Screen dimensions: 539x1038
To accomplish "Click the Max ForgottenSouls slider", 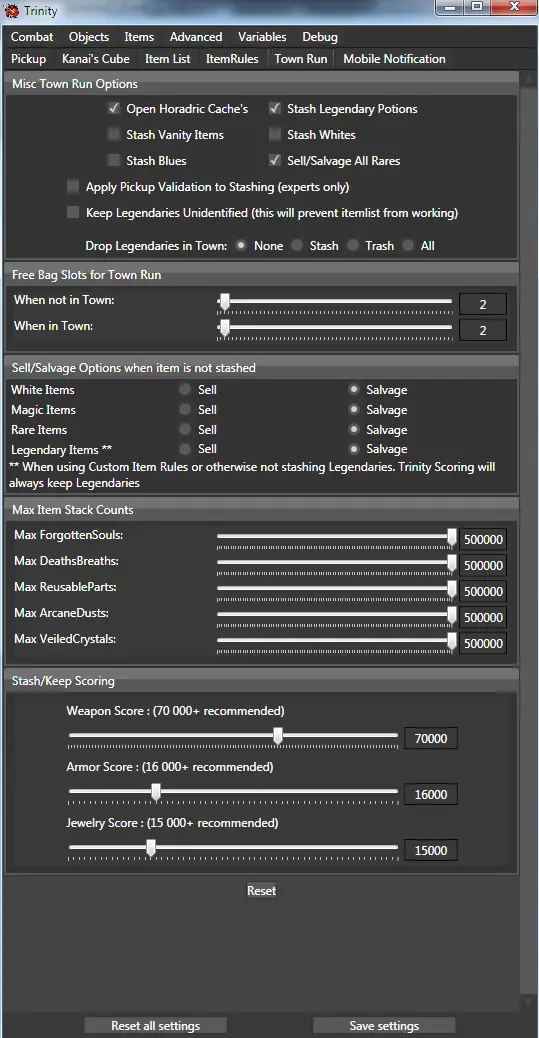I will 337,538.
